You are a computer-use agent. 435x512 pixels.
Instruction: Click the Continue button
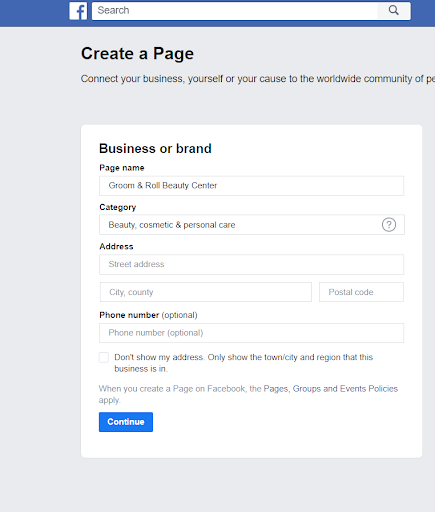pos(126,422)
